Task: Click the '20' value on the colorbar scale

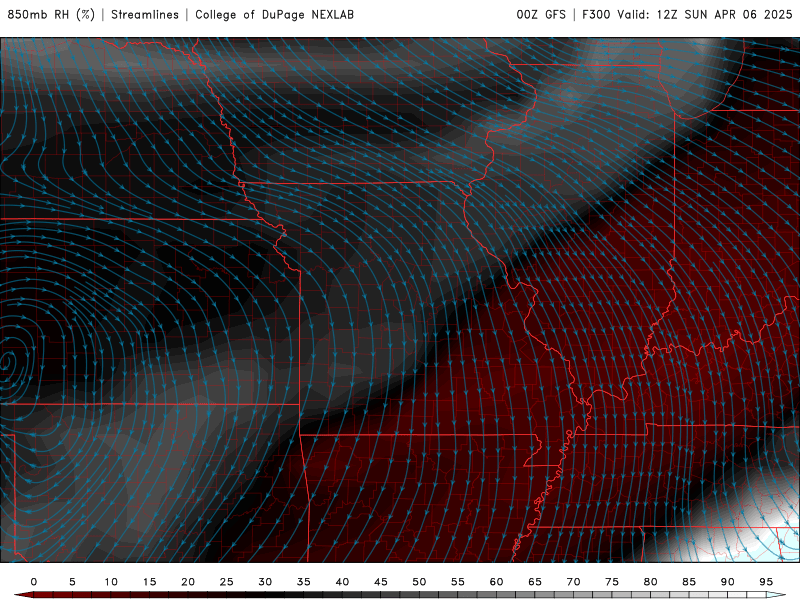Action: (x=188, y=582)
